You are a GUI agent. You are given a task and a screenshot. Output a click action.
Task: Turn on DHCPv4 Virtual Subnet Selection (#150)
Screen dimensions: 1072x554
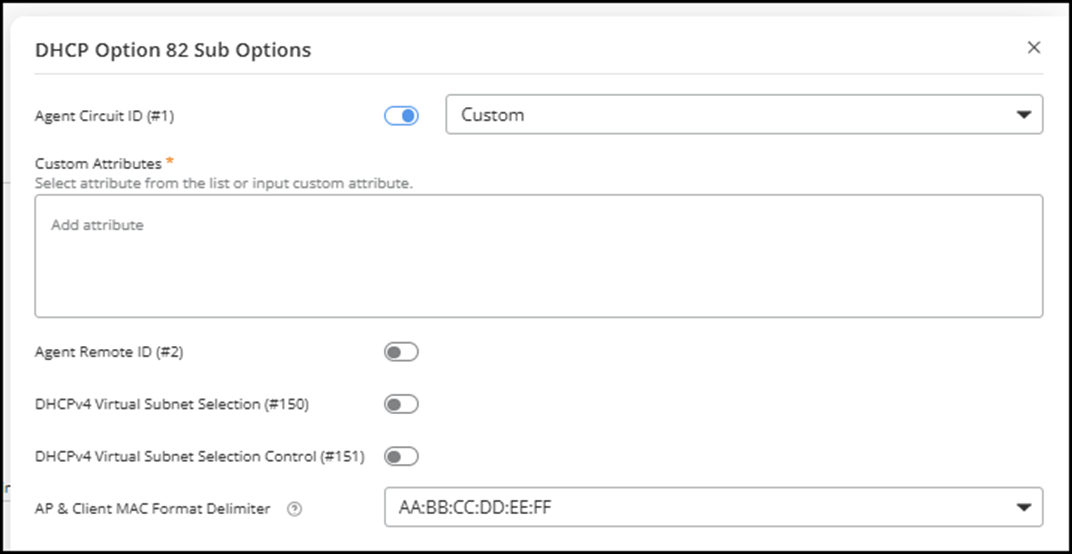click(x=401, y=404)
